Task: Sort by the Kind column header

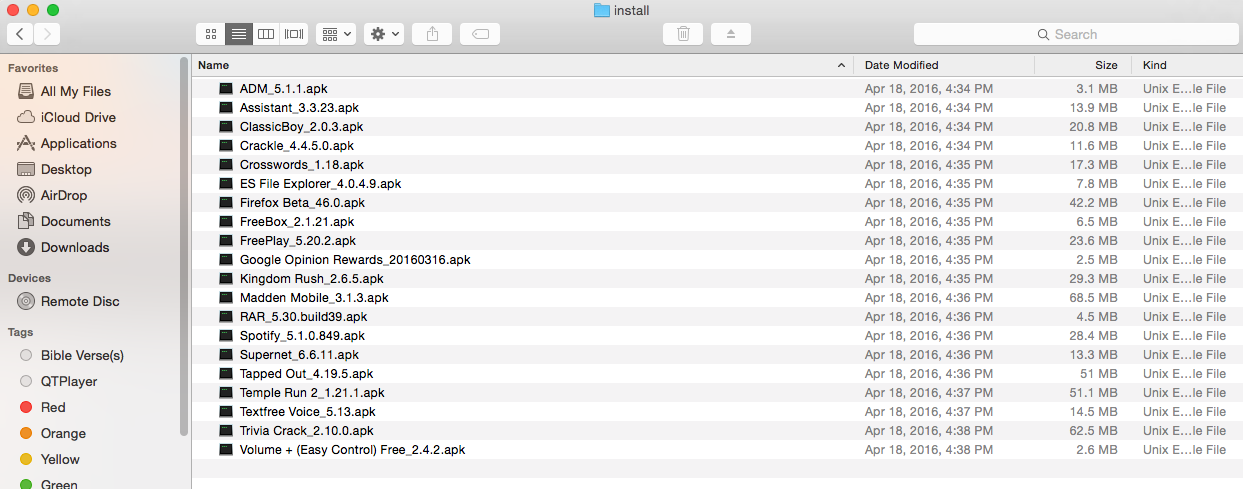Action: click(1187, 65)
